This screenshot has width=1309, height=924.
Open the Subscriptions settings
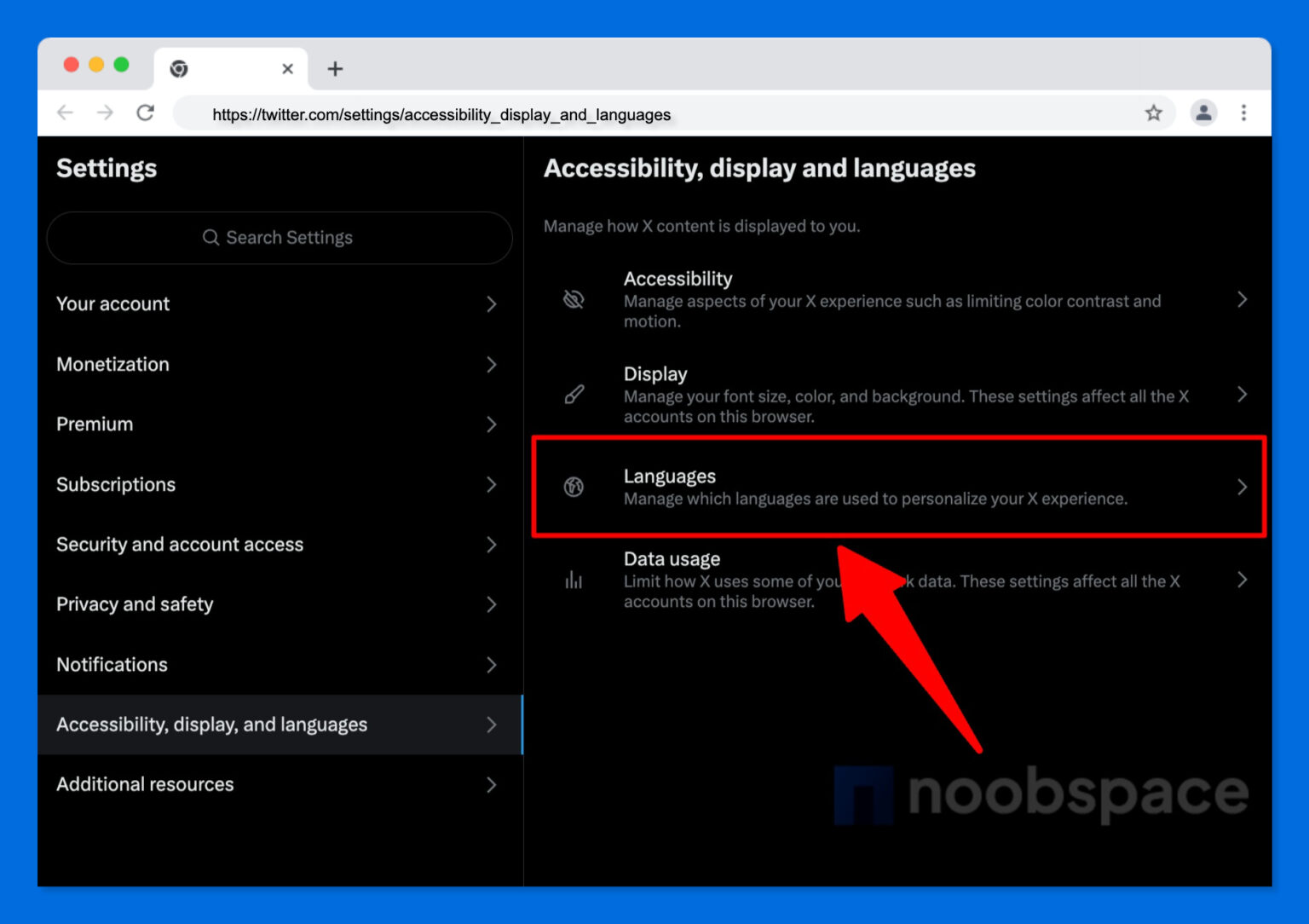click(x=116, y=484)
